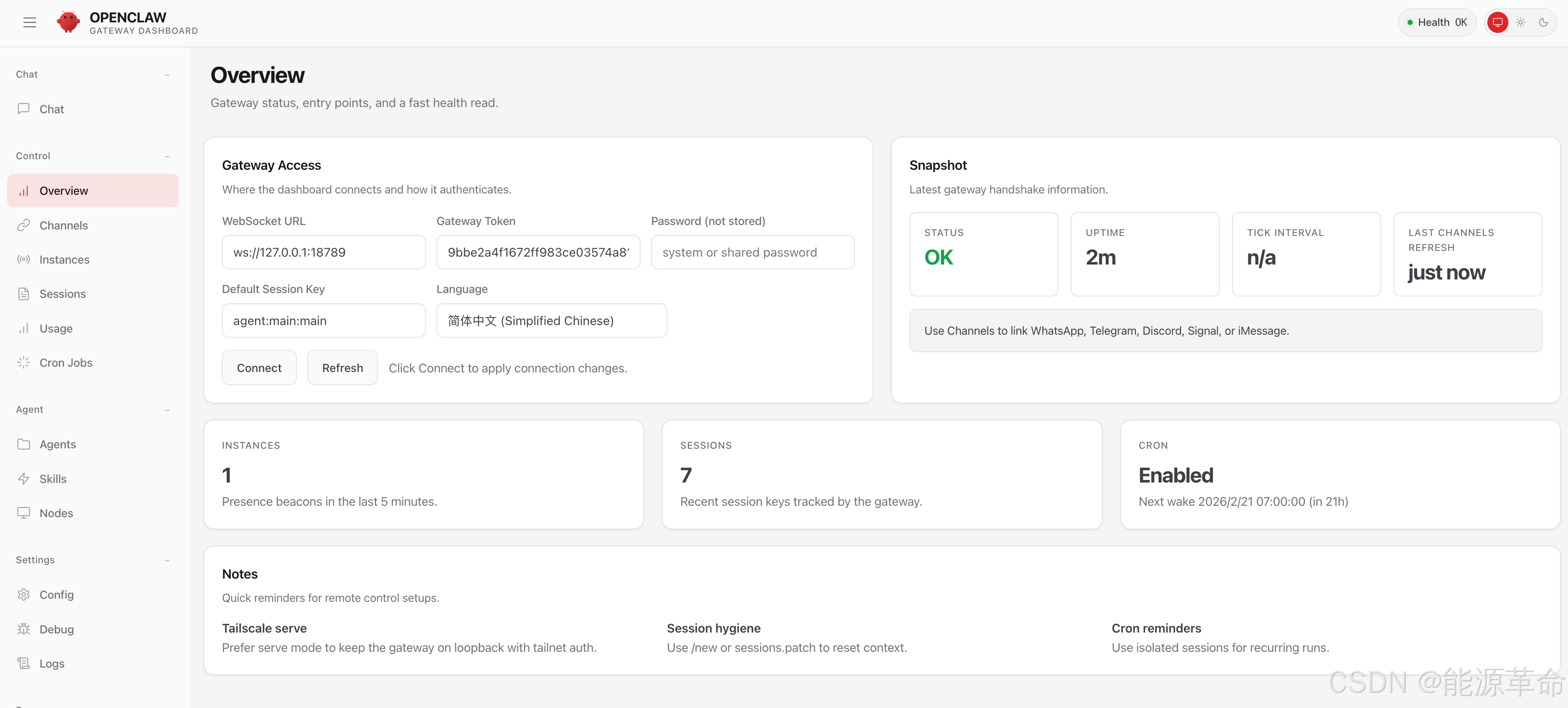Image resolution: width=1568 pixels, height=708 pixels.
Task: Switch to the light theme sun toggle
Action: click(x=1521, y=22)
